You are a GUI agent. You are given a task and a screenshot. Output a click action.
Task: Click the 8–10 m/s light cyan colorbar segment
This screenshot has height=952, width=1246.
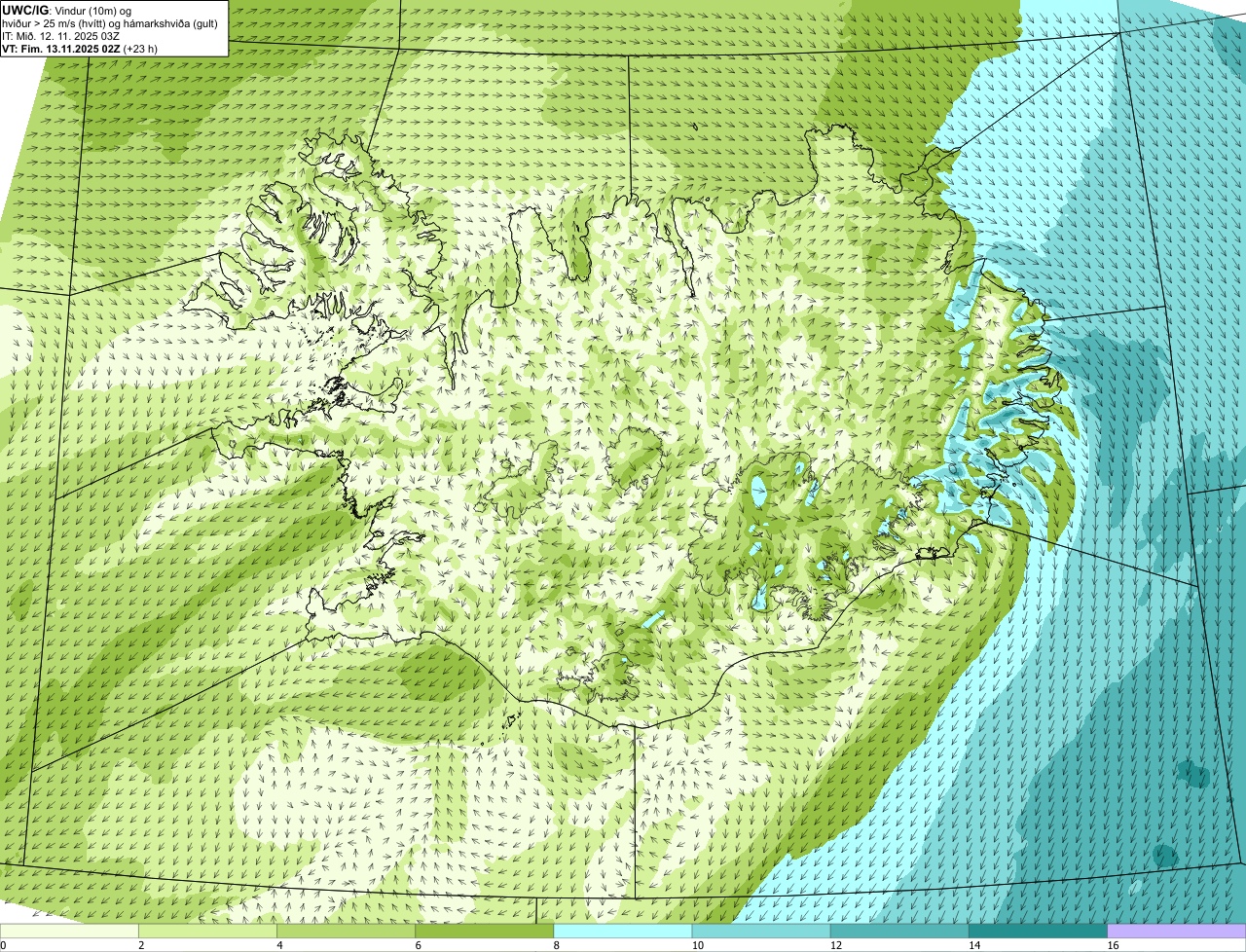623,932
